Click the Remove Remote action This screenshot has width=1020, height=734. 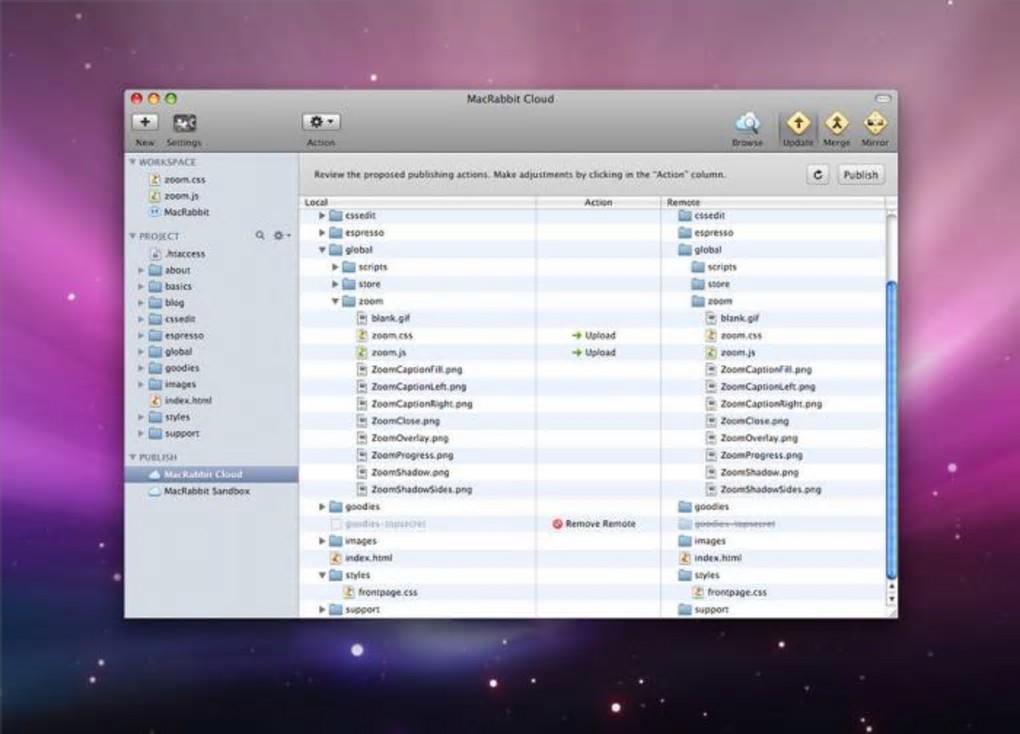(x=594, y=524)
